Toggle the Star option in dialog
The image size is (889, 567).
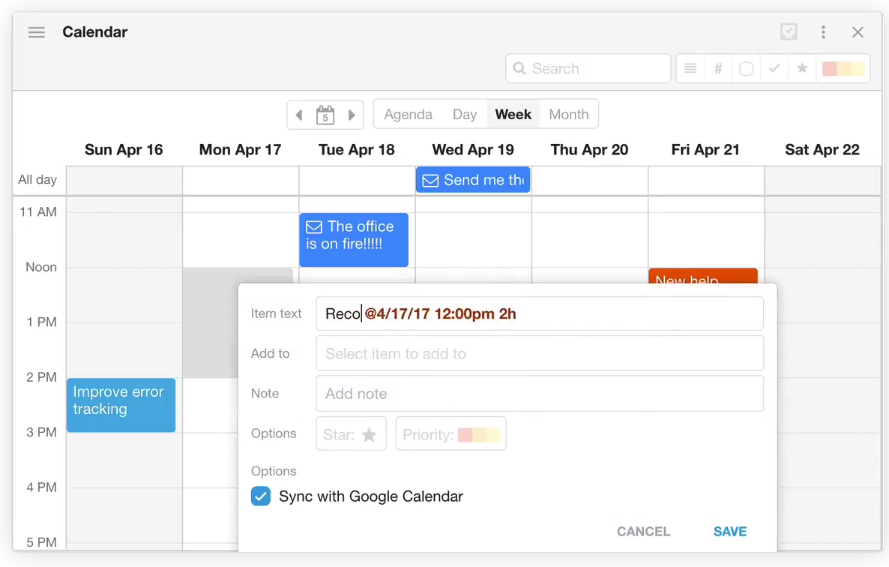click(351, 435)
